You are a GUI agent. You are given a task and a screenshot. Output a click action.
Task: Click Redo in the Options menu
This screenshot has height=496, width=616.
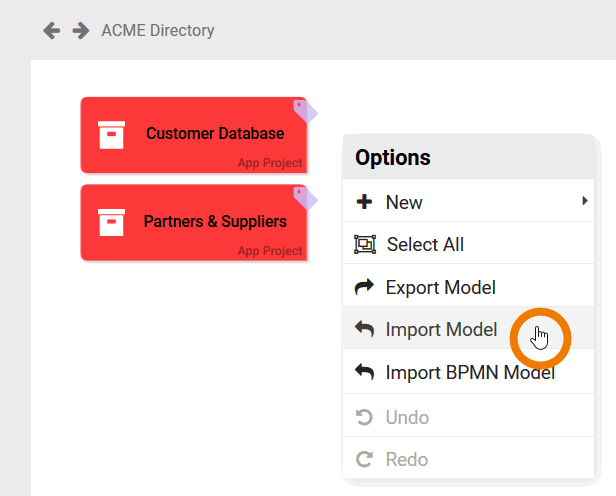406,460
